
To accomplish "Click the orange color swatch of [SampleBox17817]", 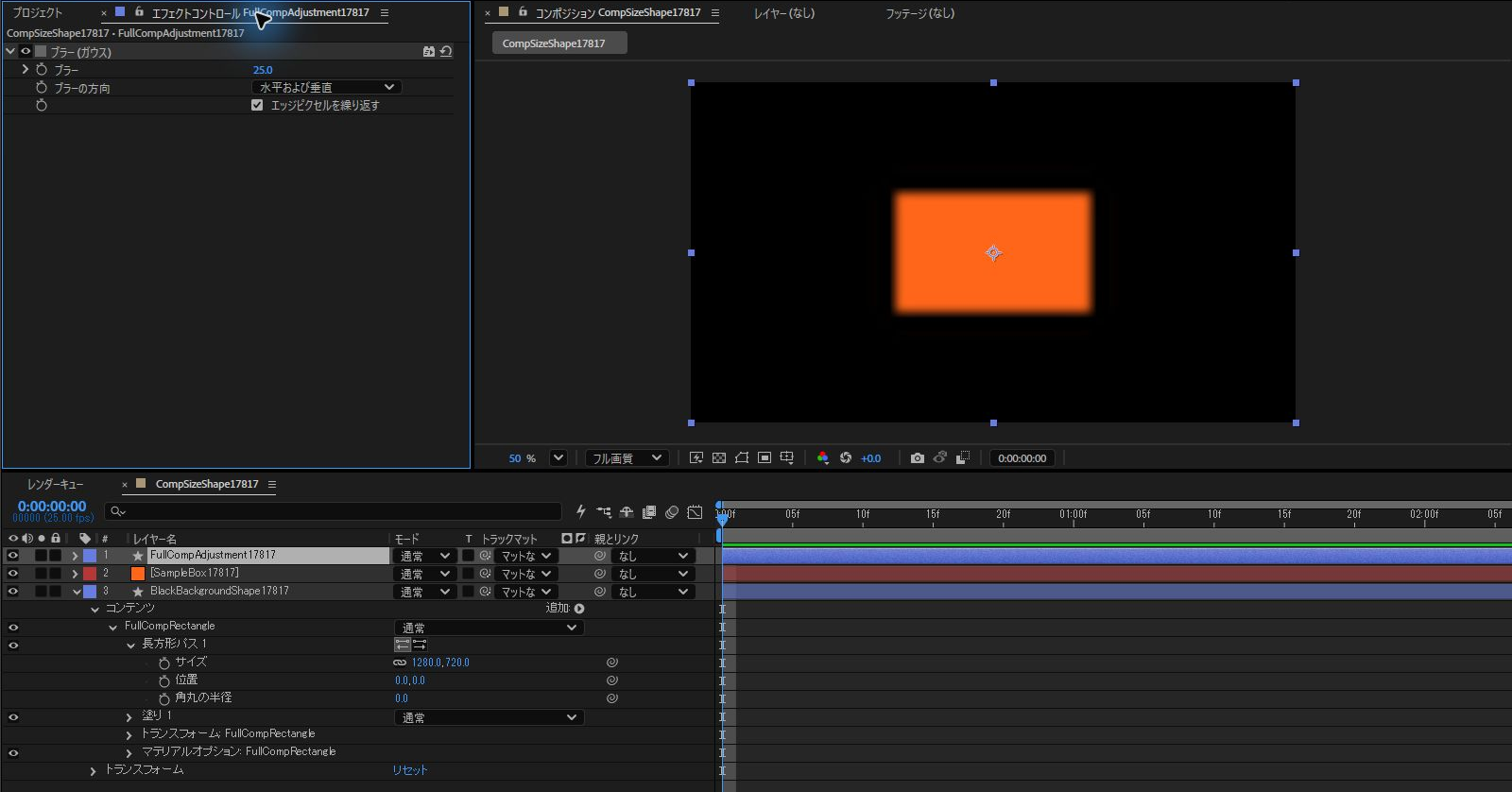I will [138, 574].
